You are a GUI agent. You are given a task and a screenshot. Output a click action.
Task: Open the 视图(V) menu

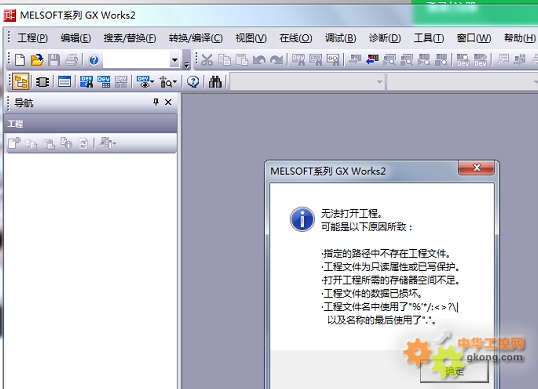pos(251,38)
